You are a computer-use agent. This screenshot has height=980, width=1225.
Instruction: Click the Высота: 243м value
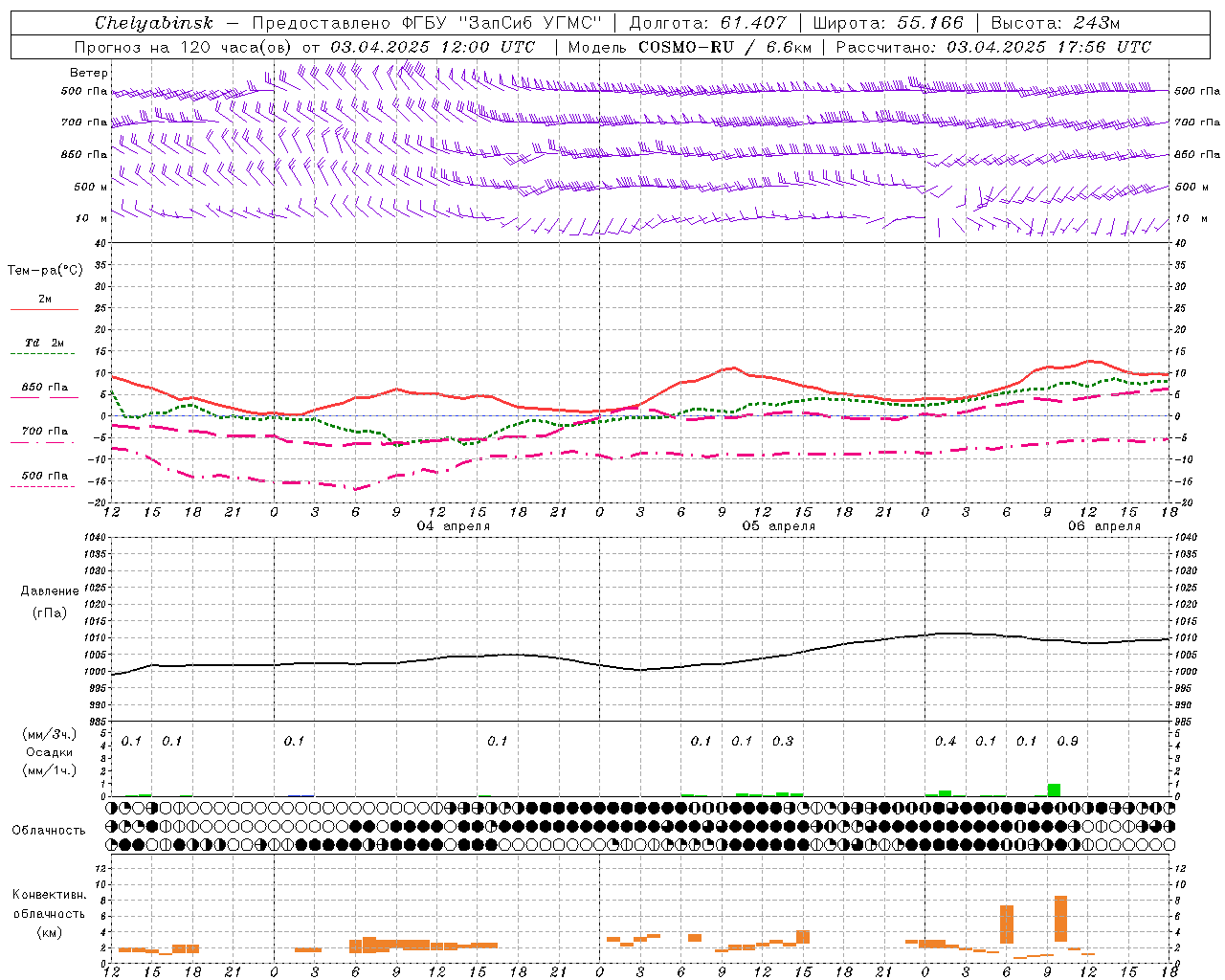(x=1055, y=22)
